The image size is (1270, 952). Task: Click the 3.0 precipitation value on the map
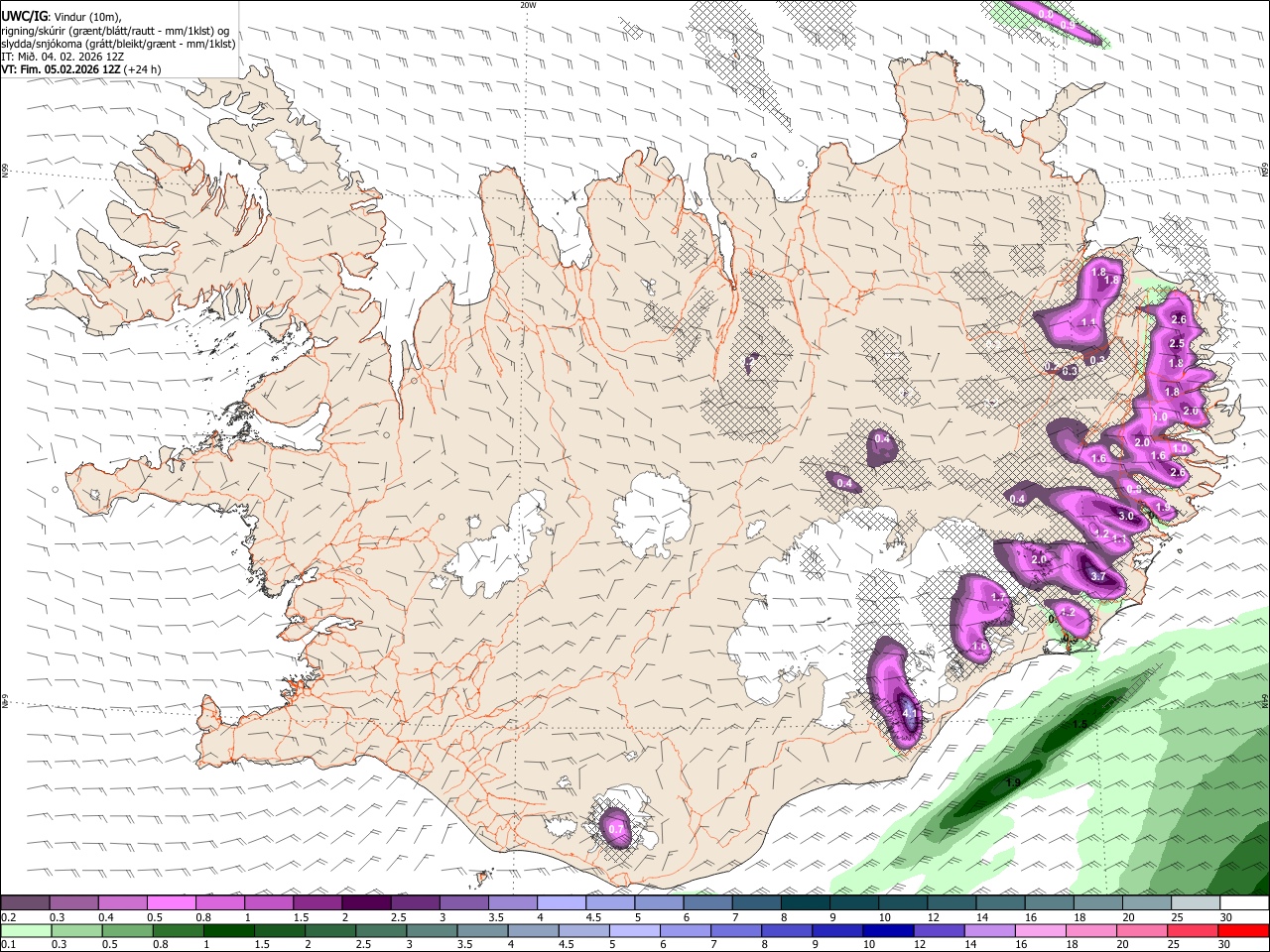(x=1126, y=517)
